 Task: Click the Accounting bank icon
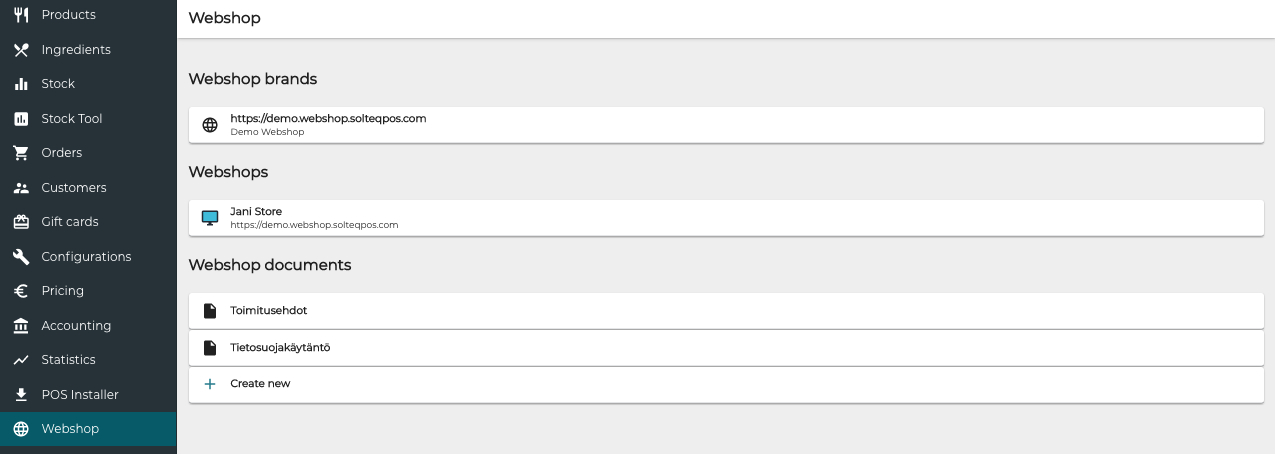pos(21,326)
